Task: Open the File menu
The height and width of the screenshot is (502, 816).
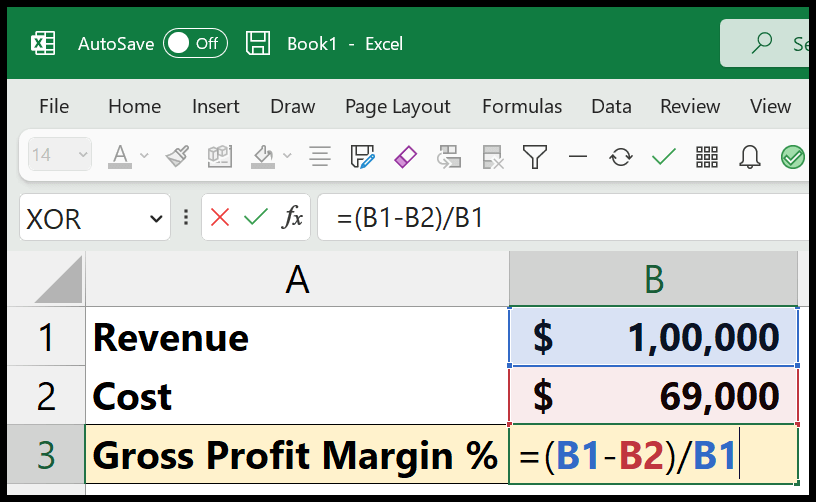Action: [54, 106]
